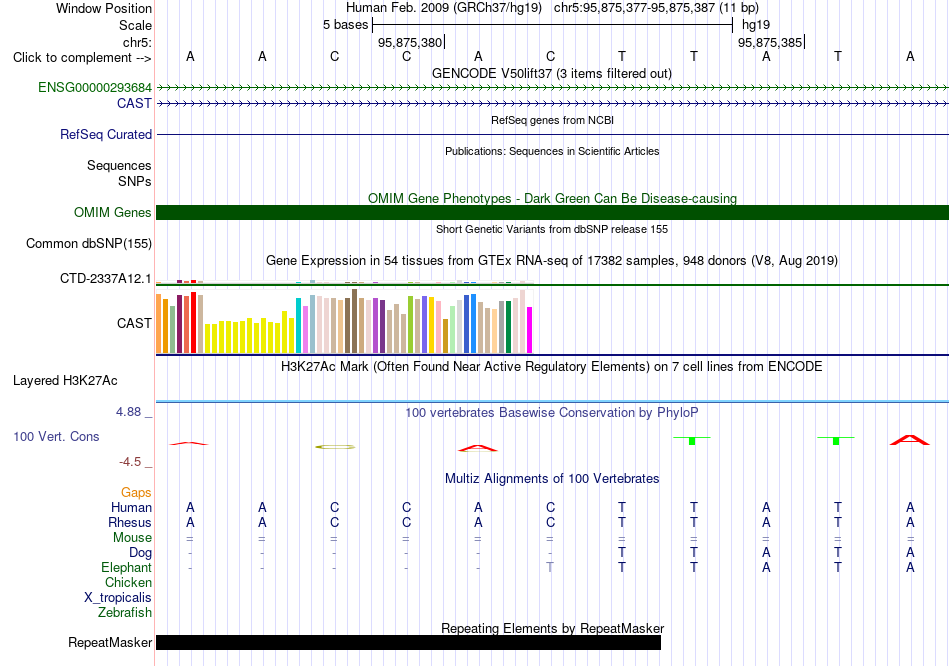Viewport: 950px width, 666px height.
Task: Click the SNPs track label
Action: [135, 181]
